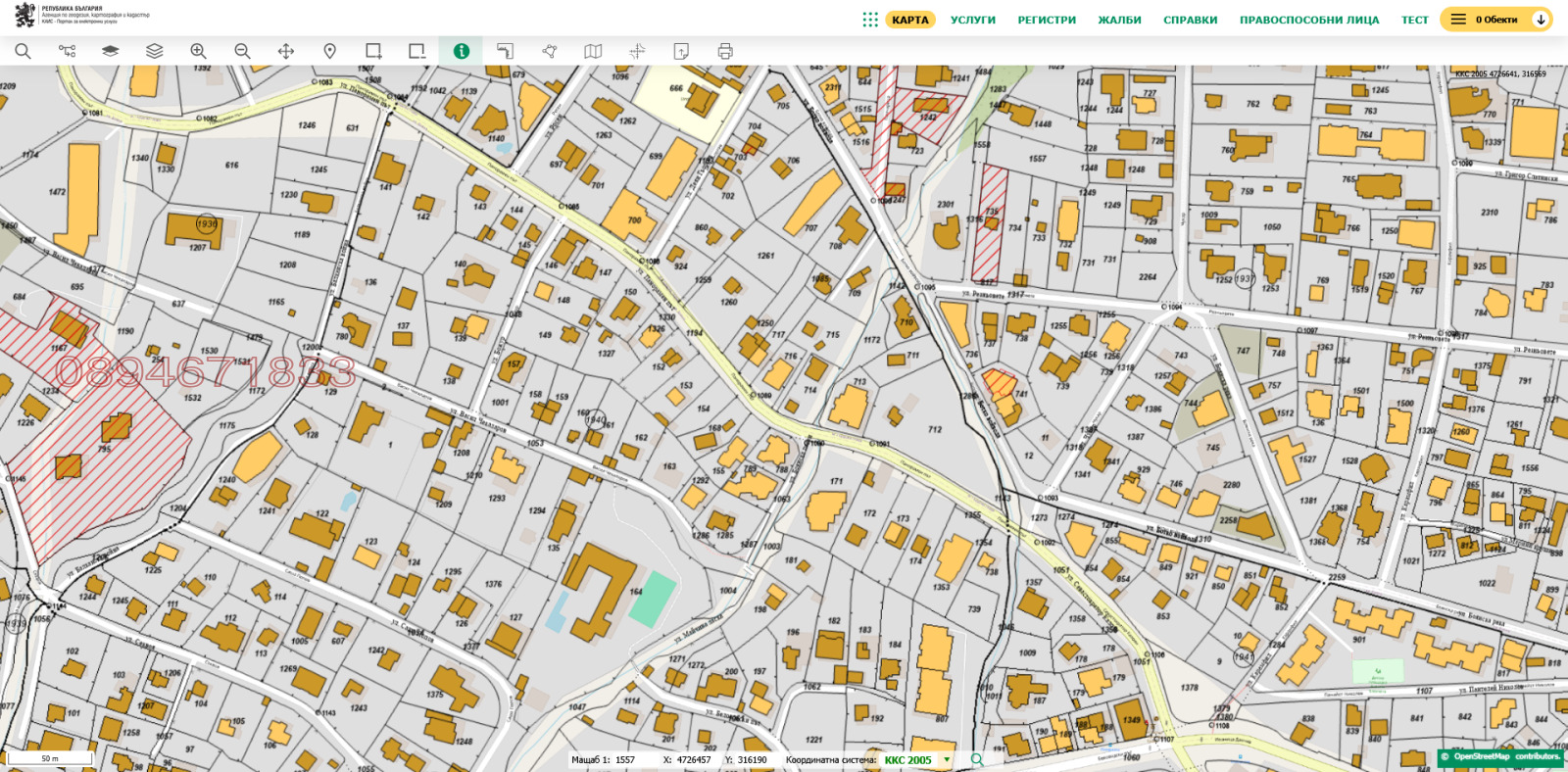
Task: Toggle the add rectangle selection tool
Action: coord(373,51)
